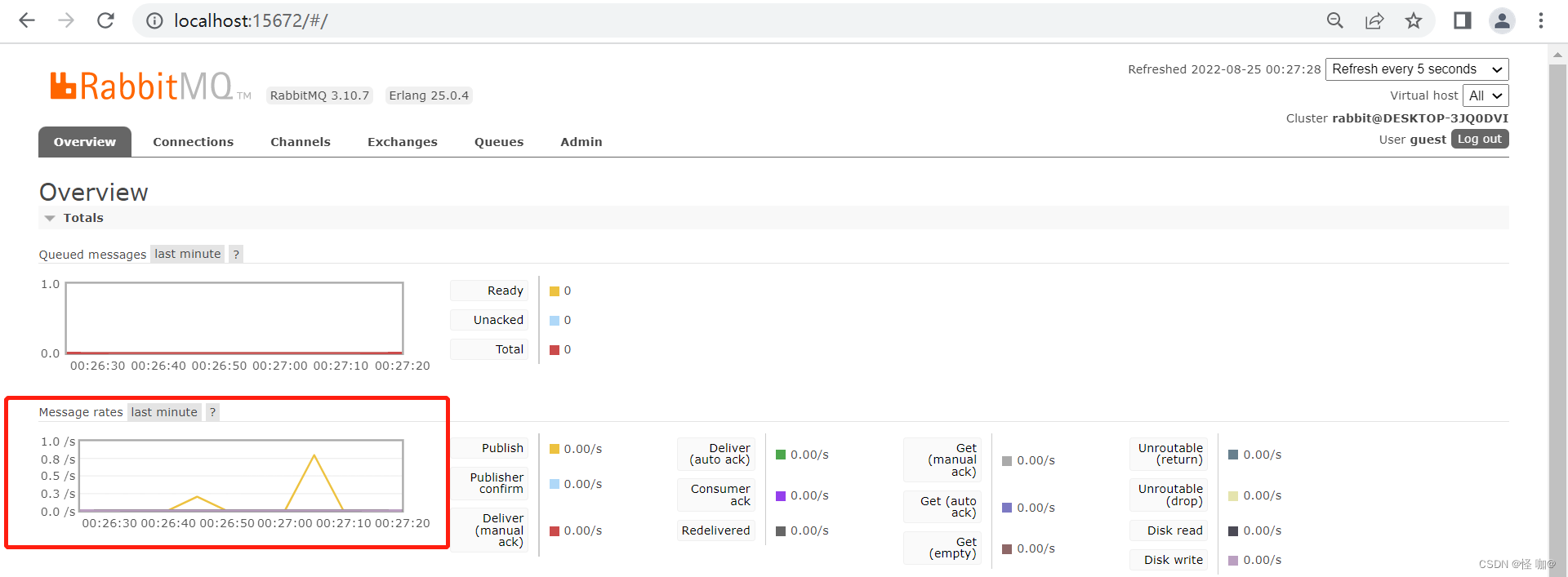The width and height of the screenshot is (1568, 577).
Task: Click the browser address bar
Action: pos(735,20)
